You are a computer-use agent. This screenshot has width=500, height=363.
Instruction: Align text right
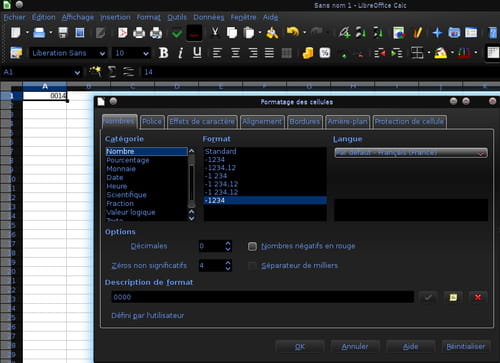(253, 53)
